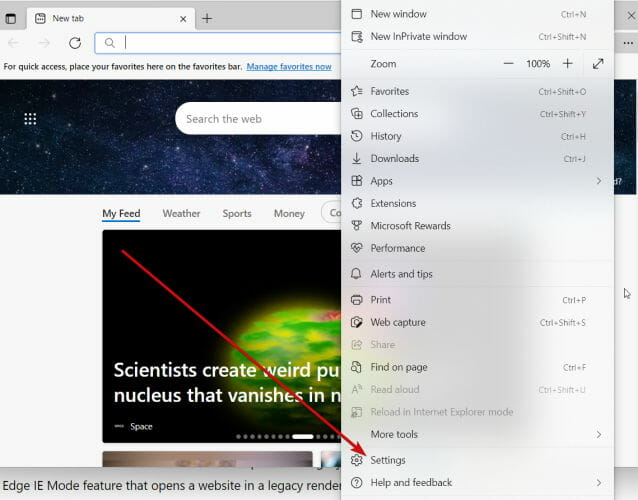
Task: Click the Find on page icon
Action: coord(356,367)
